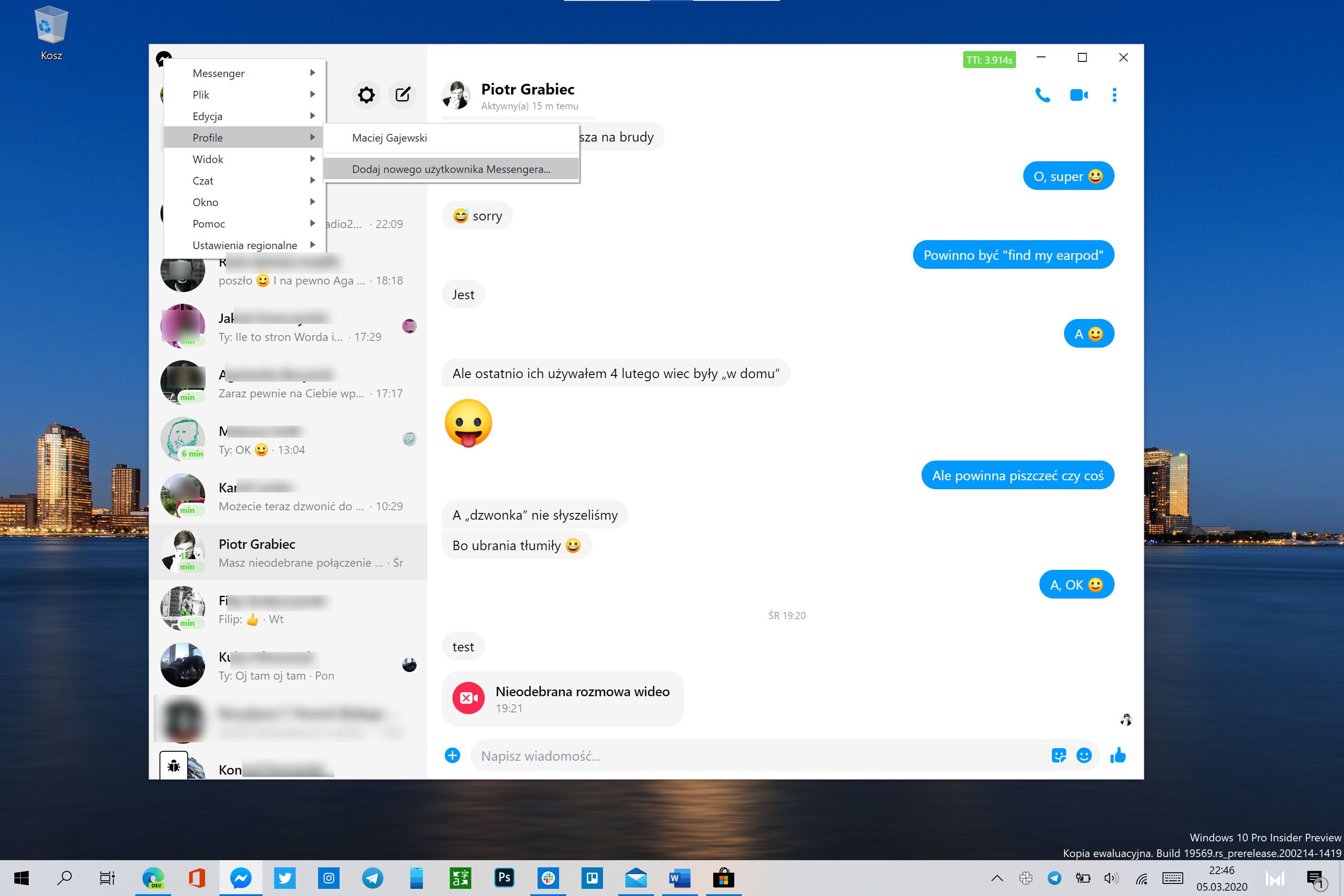Click the 'Ale powinna piszczeć czy coś' message
Image resolution: width=1344 pixels, height=896 pixels.
(x=1018, y=475)
